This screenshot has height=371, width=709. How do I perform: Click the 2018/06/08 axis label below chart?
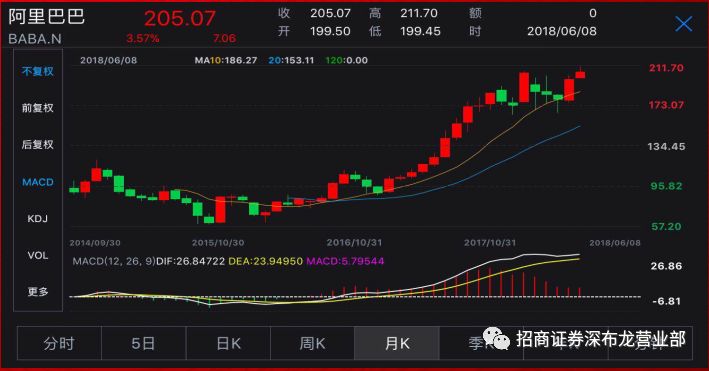(x=614, y=243)
